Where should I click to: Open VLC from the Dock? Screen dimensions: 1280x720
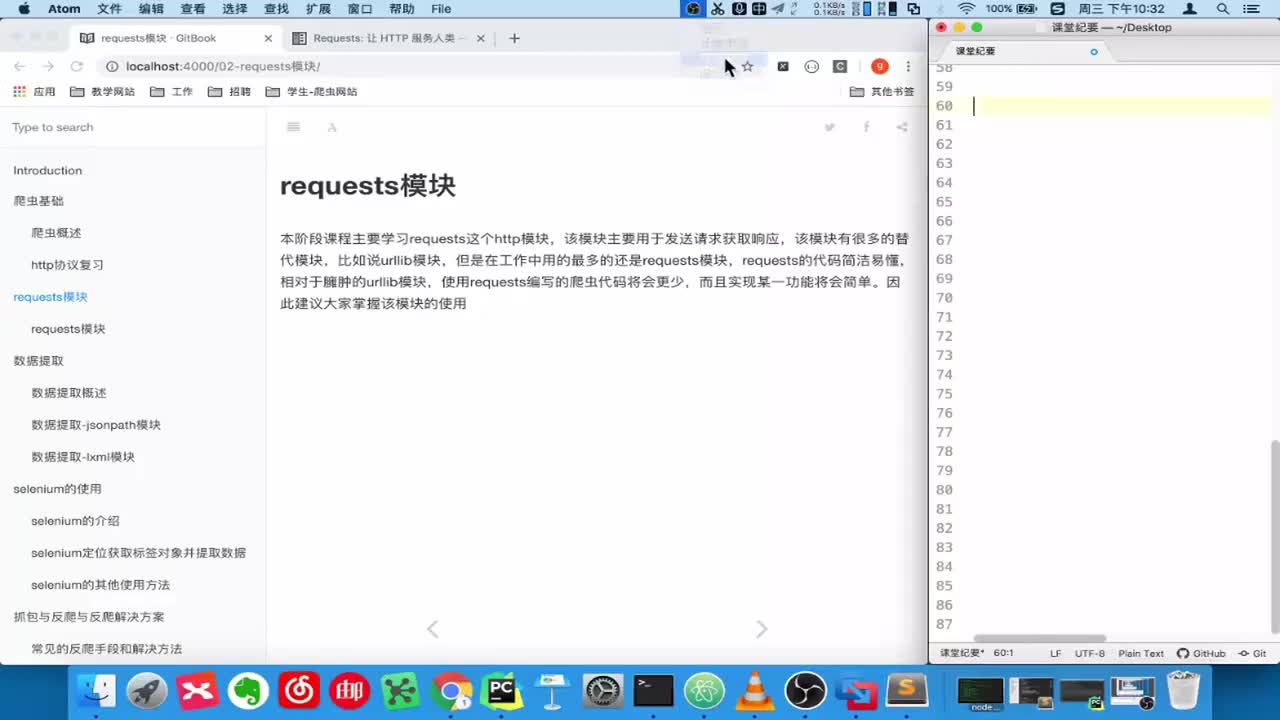coord(754,691)
